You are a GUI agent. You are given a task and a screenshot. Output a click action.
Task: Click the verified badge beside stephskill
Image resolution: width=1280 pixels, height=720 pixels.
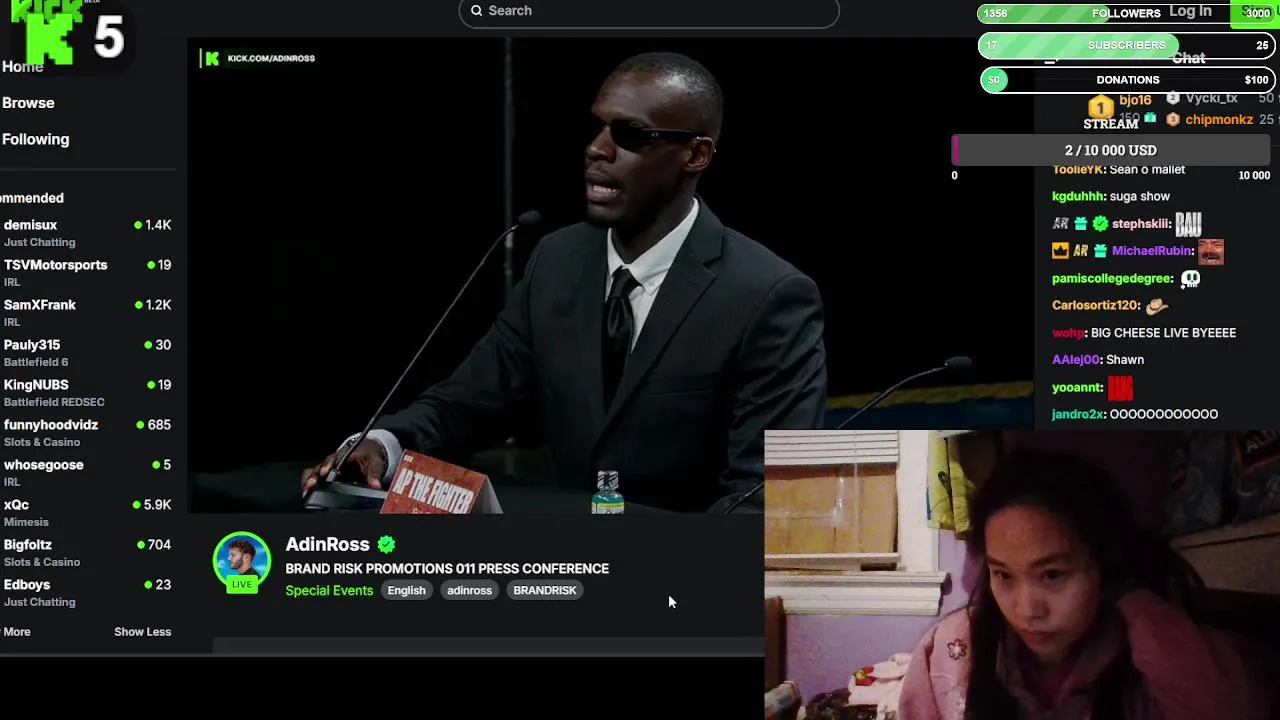pyautogui.click(x=1101, y=224)
